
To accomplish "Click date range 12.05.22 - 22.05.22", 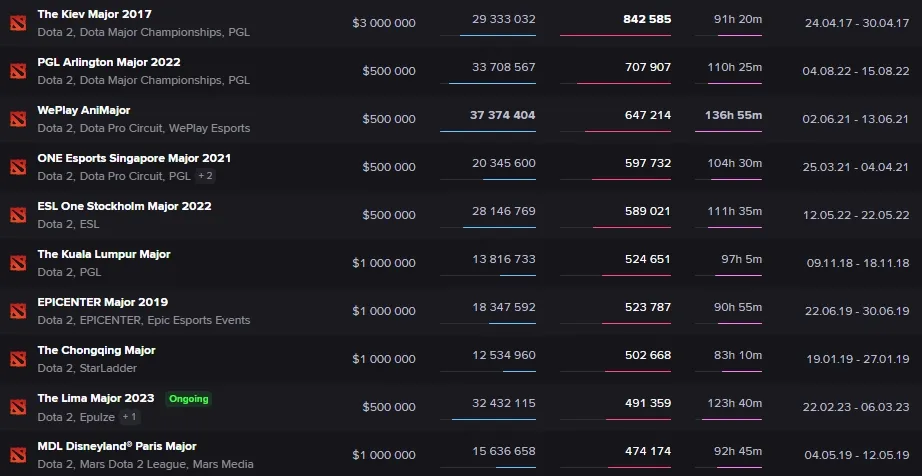I will tap(856, 215).
